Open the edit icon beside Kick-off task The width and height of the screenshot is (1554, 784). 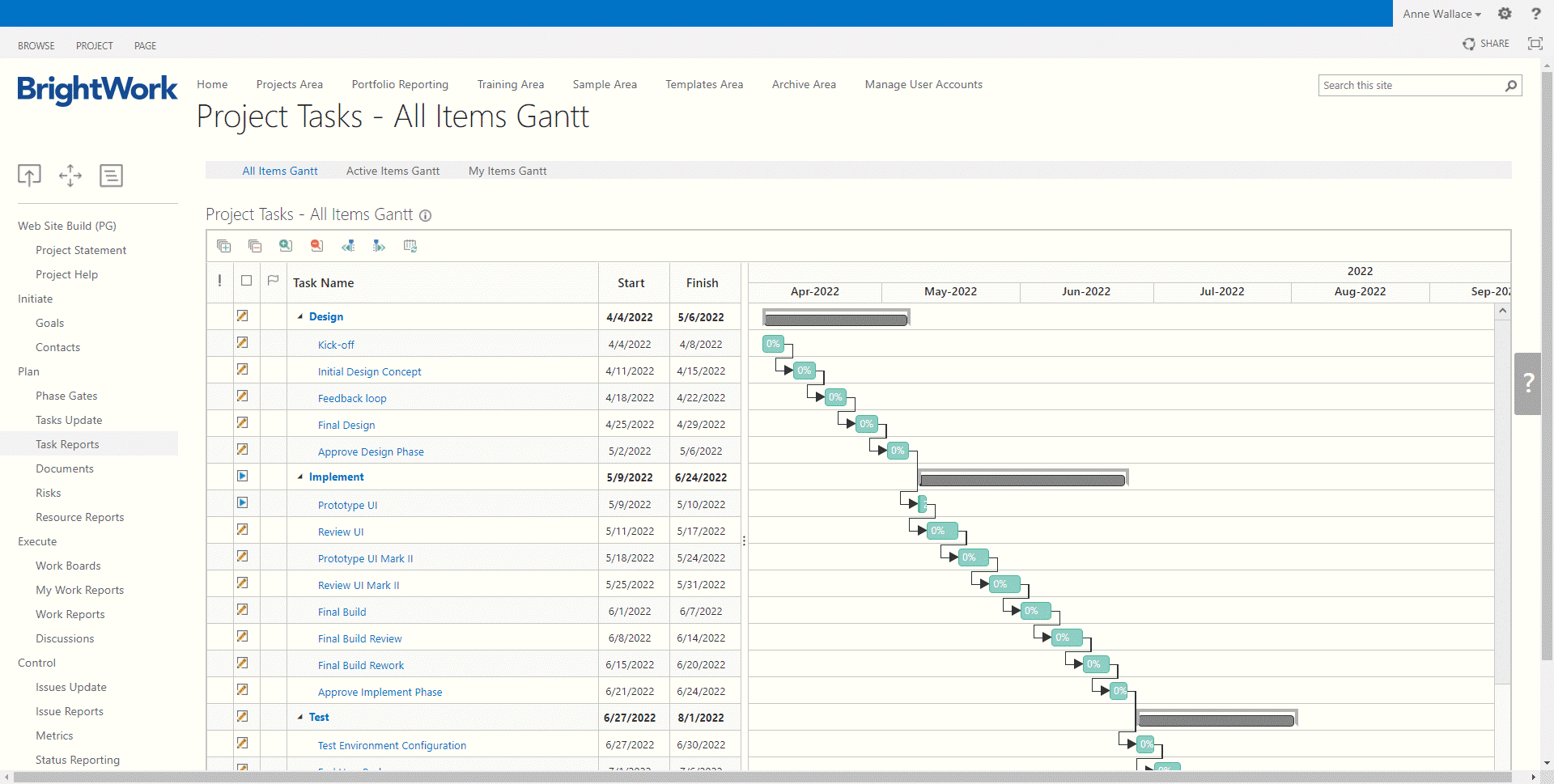pos(243,342)
